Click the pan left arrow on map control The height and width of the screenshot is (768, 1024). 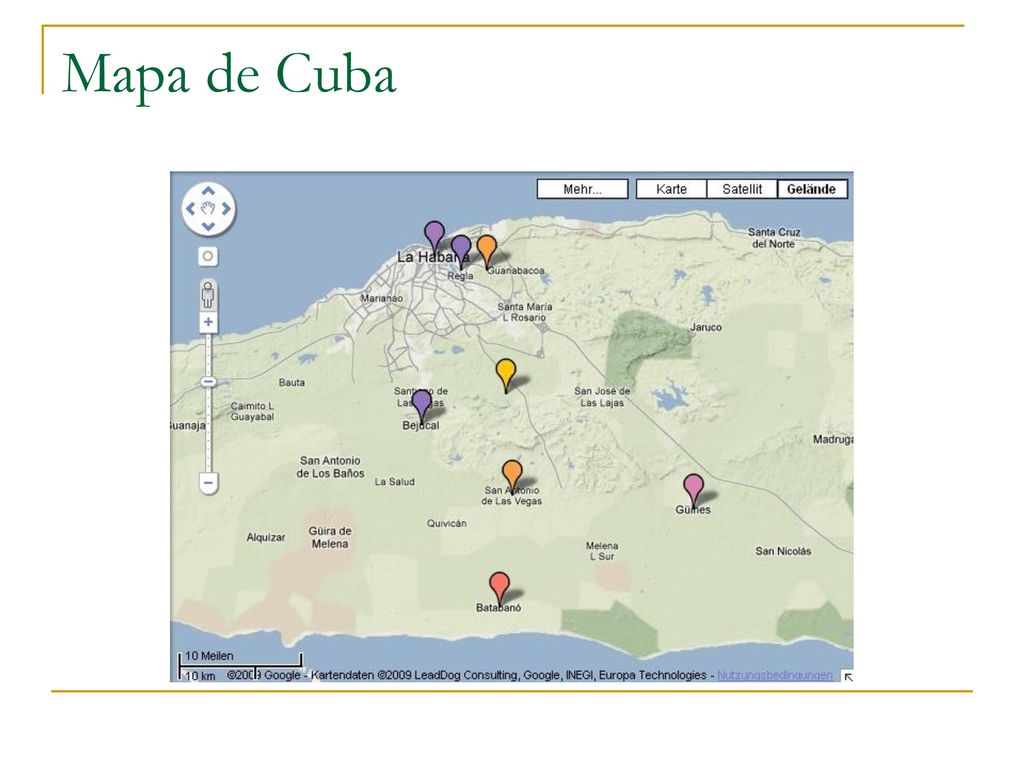(191, 208)
